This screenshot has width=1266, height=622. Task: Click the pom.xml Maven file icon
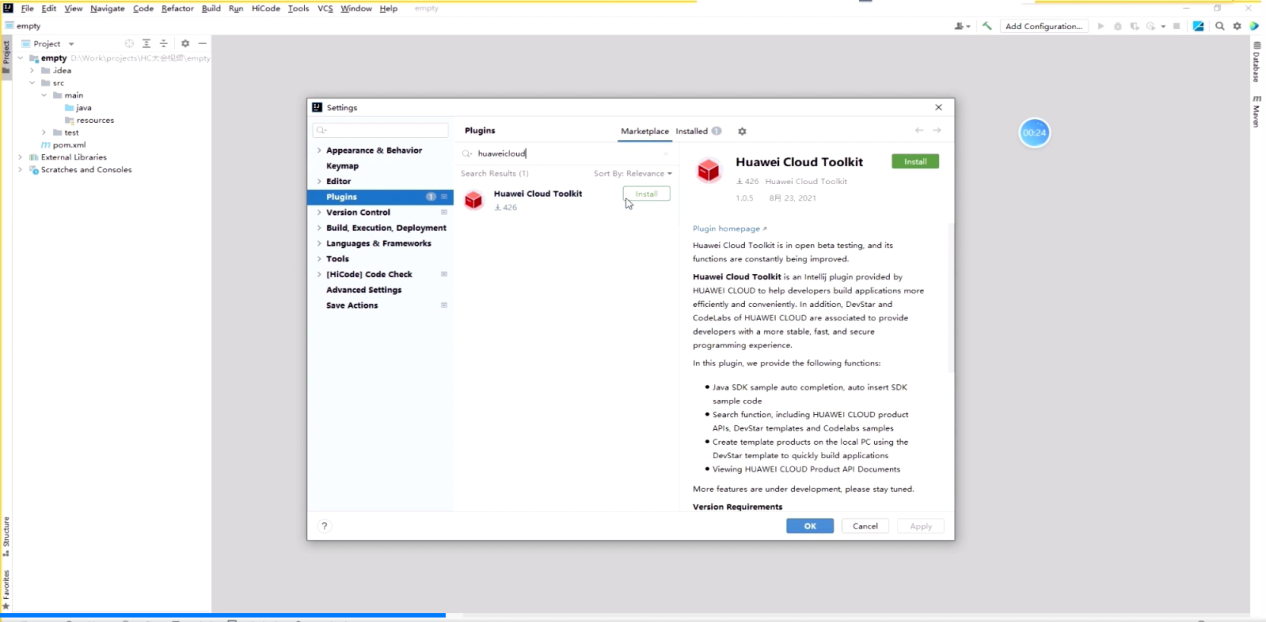tap(45, 145)
